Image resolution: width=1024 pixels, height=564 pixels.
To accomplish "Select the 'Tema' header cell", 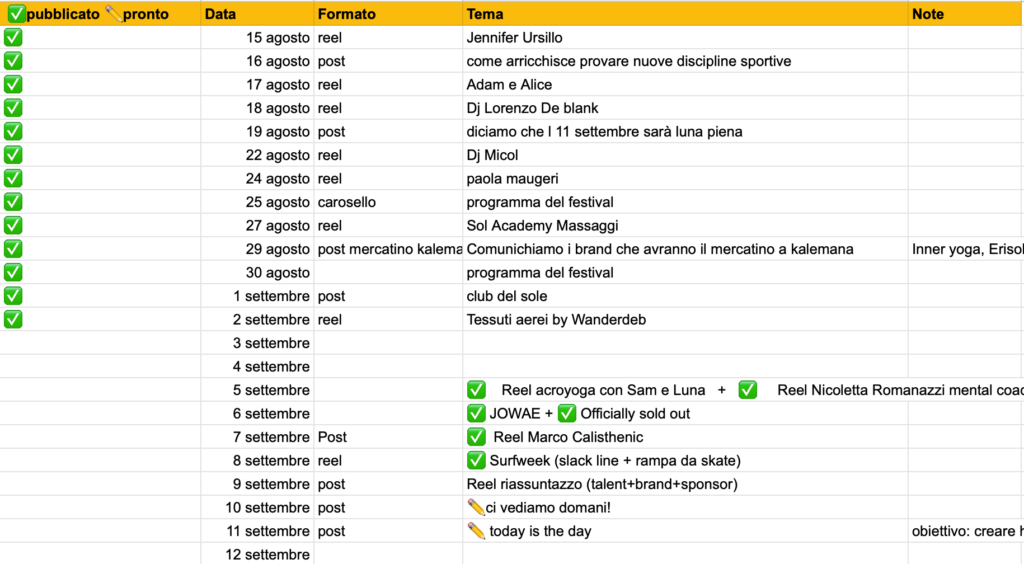I will click(485, 14).
